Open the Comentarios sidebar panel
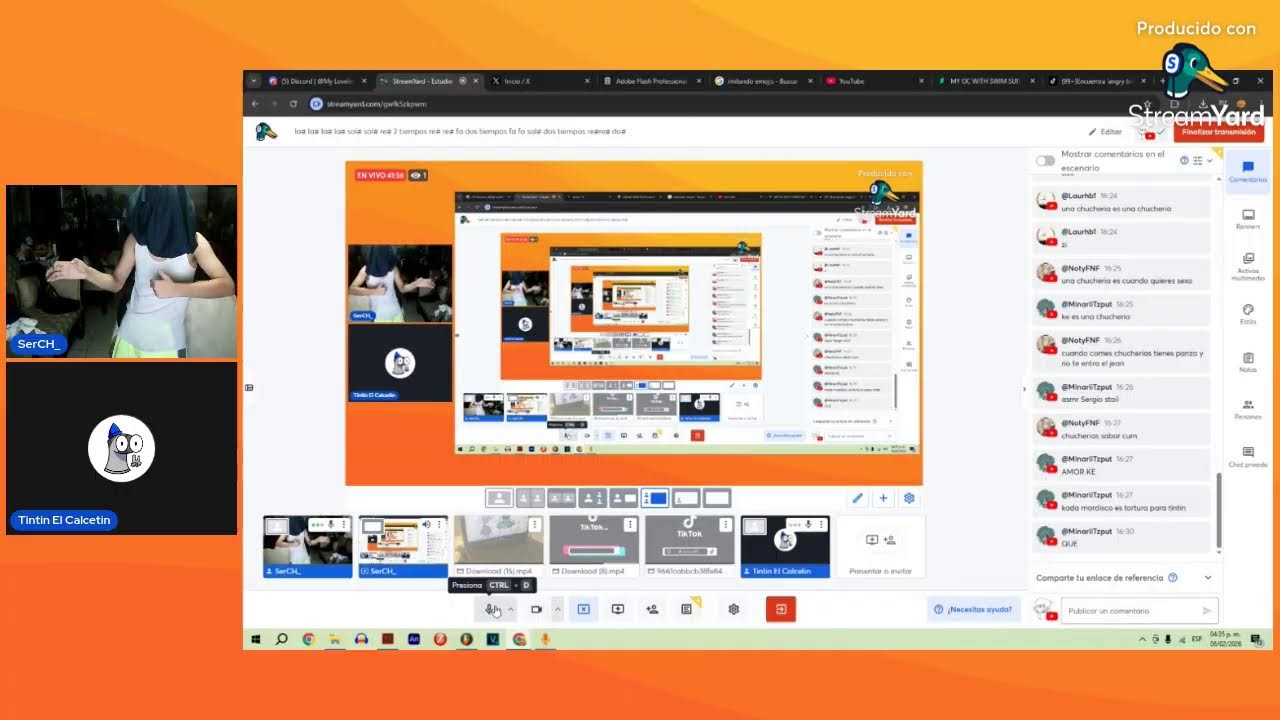This screenshot has height=720, width=1280. coord(1248,172)
